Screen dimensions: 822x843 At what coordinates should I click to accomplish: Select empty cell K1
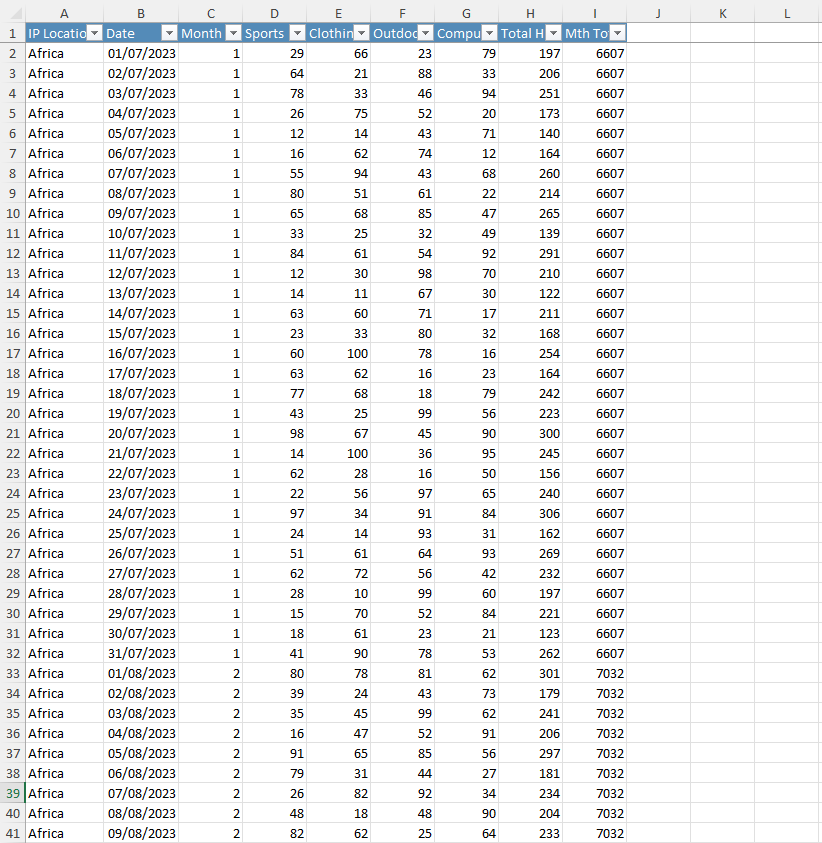pyautogui.click(x=722, y=33)
